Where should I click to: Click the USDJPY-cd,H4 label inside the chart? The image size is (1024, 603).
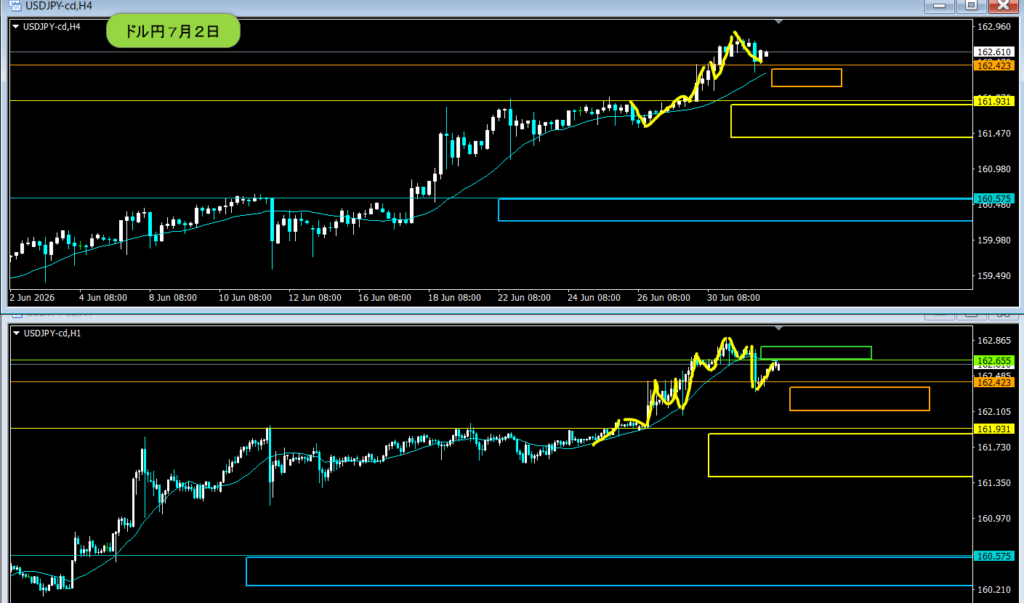click(x=52, y=27)
